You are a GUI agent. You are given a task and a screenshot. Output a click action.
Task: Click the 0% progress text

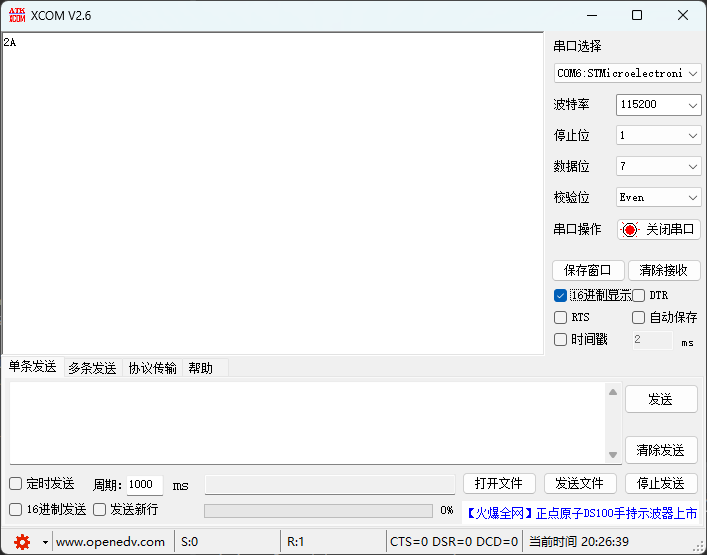(x=446, y=510)
